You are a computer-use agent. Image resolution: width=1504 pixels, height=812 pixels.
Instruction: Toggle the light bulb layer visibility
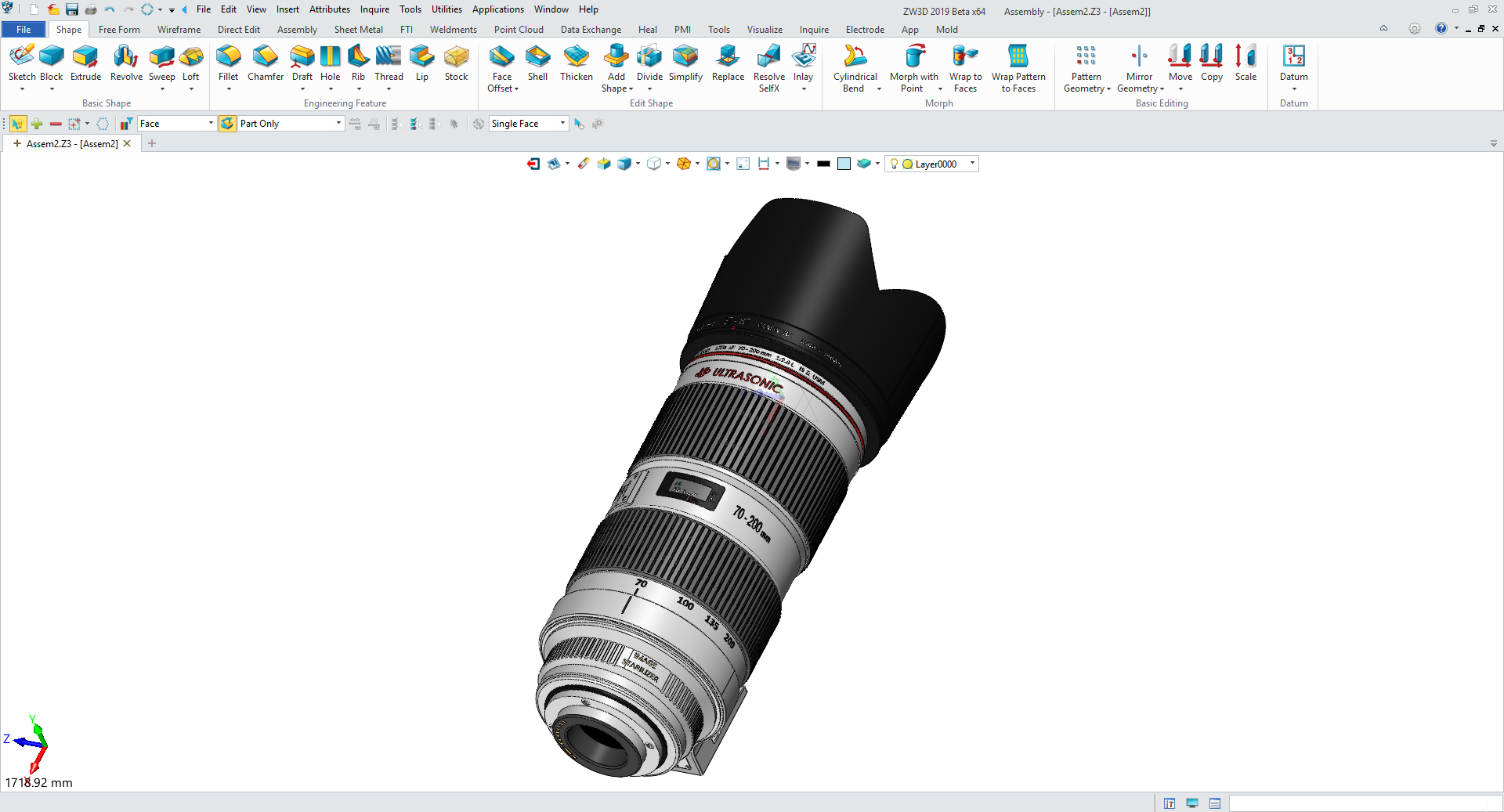click(894, 164)
